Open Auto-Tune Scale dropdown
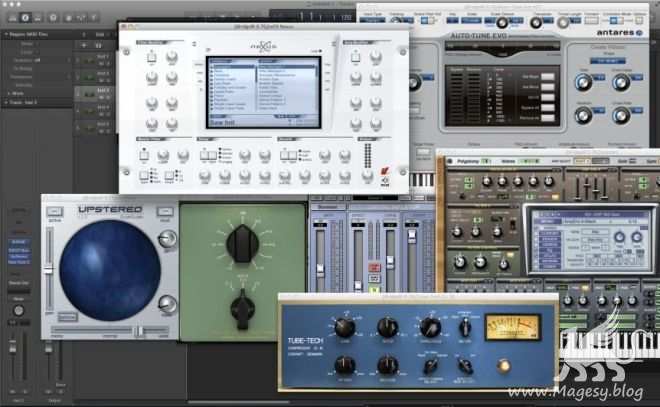The image size is (660, 407). tap(471, 20)
